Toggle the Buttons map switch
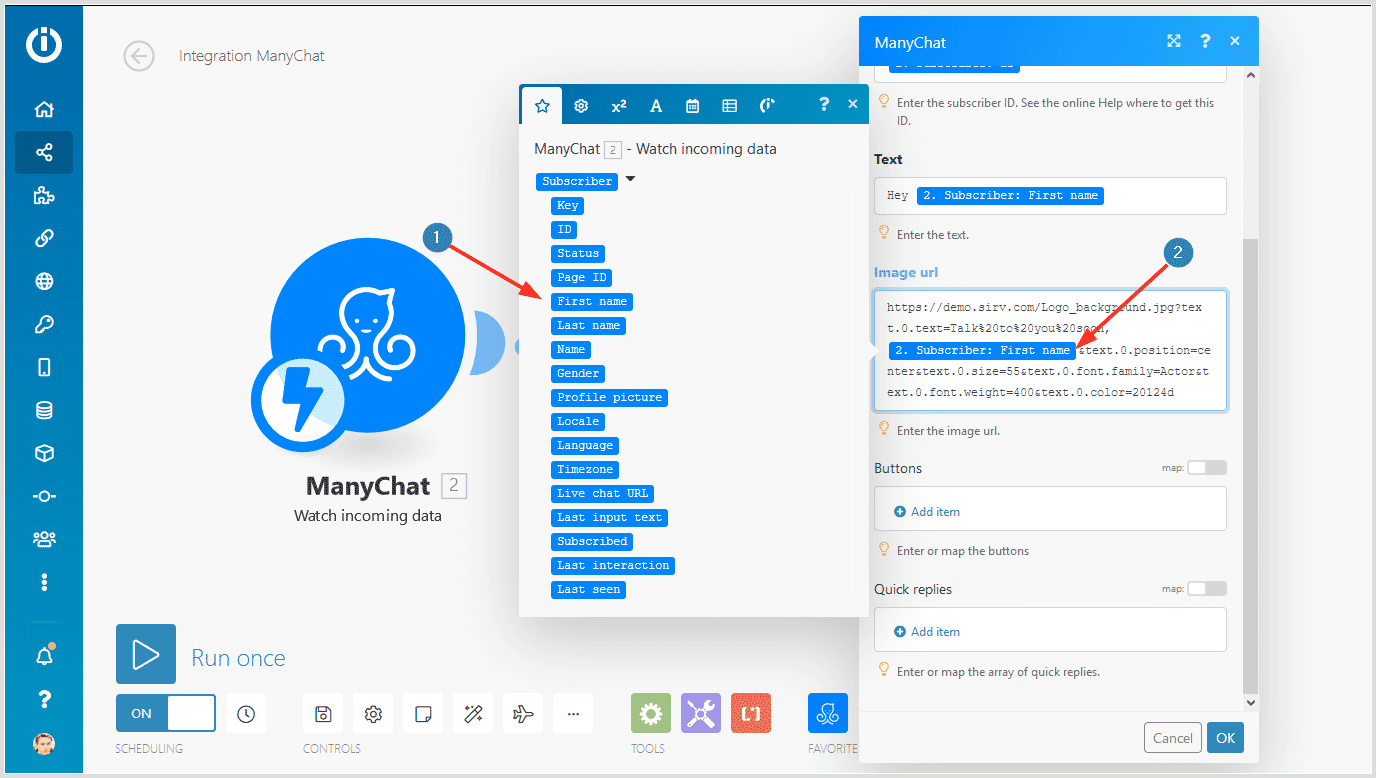The width and height of the screenshot is (1376, 778). point(1207,468)
